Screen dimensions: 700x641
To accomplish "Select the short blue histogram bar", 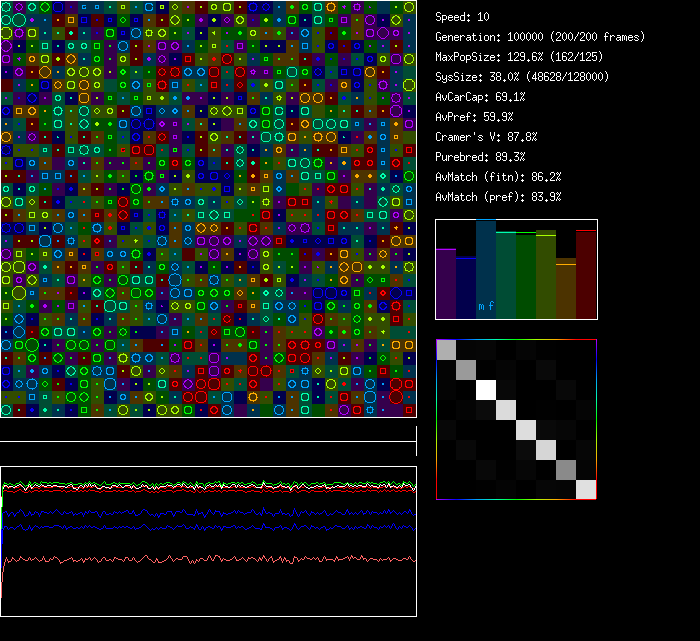I will click(x=466, y=288).
